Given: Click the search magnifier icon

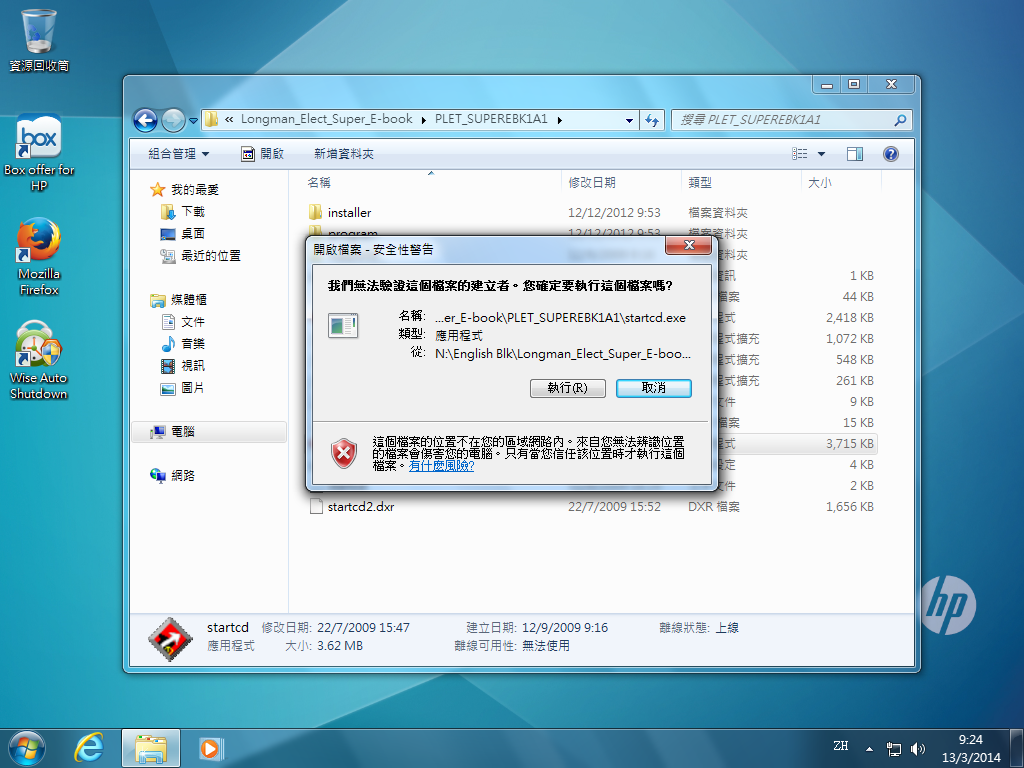Looking at the screenshot, I should [900, 120].
